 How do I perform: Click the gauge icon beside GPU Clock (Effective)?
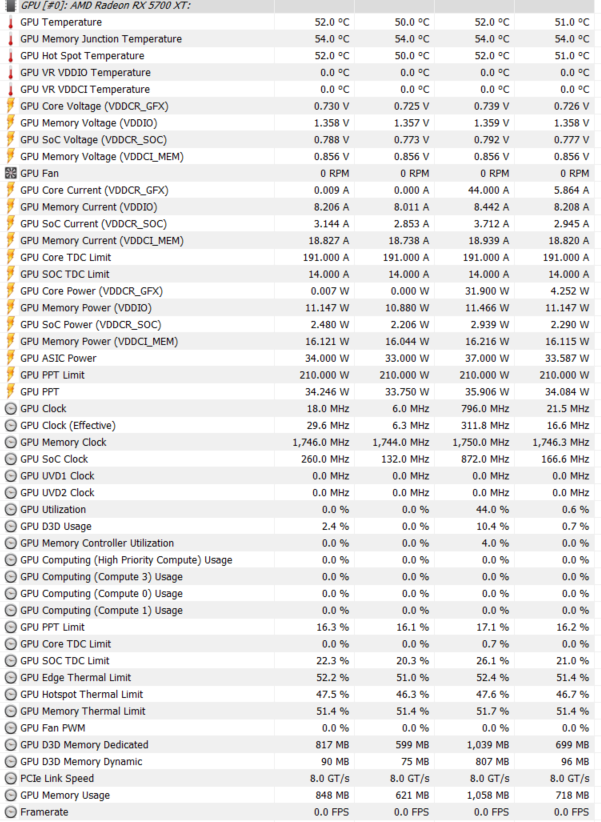tap(10, 426)
